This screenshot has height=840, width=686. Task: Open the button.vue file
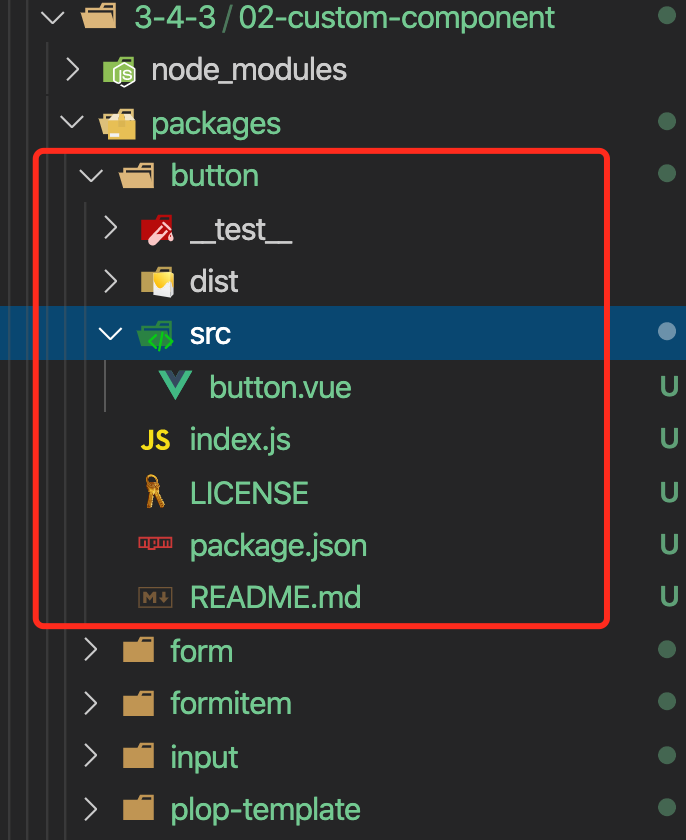coord(280,387)
